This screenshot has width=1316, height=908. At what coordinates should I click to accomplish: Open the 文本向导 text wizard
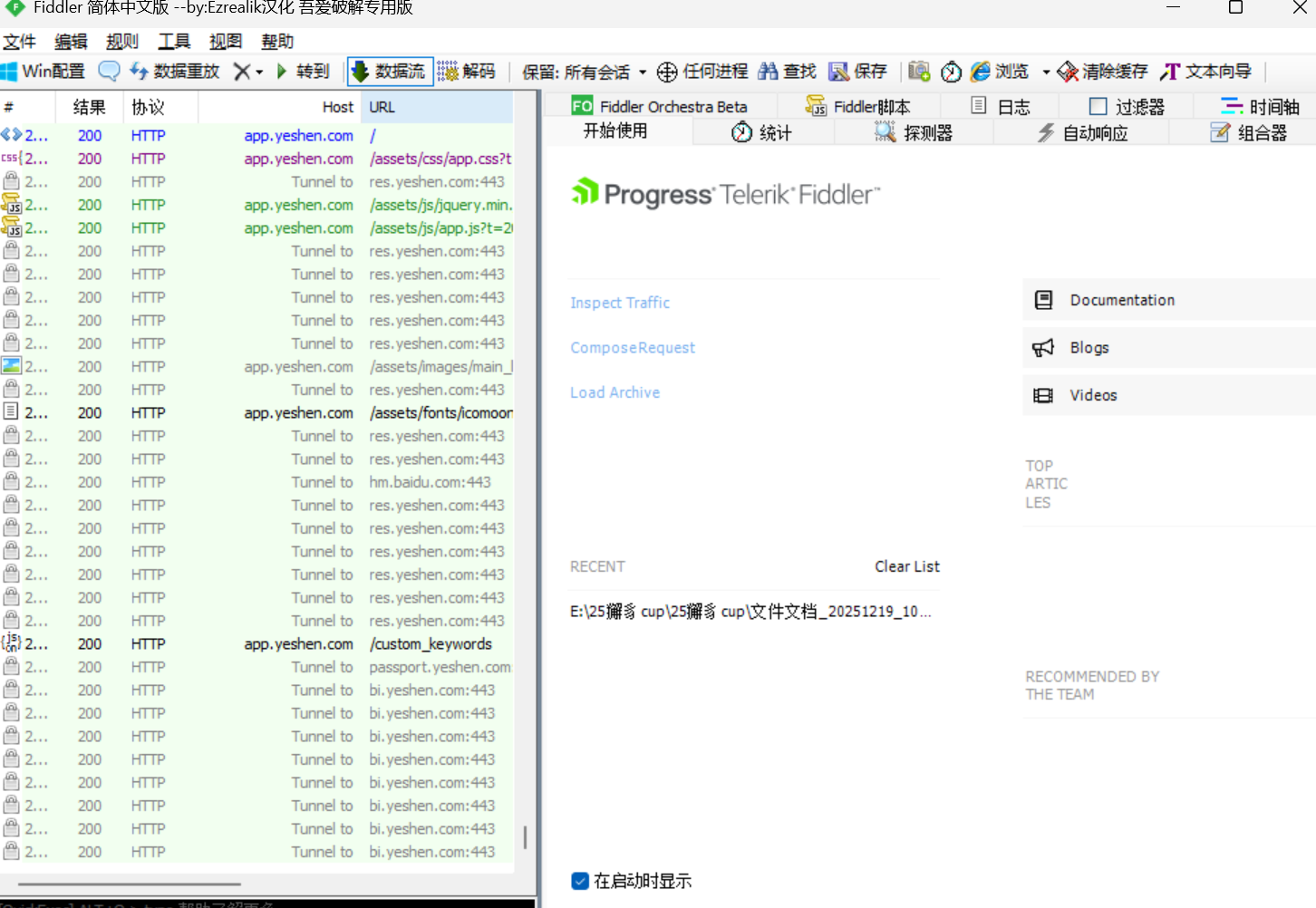(x=1206, y=72)
